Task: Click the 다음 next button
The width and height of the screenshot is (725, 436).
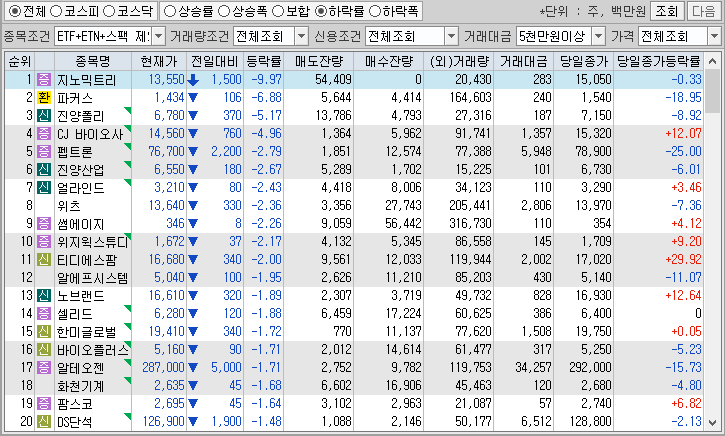Action: click(x=704, y=11)
